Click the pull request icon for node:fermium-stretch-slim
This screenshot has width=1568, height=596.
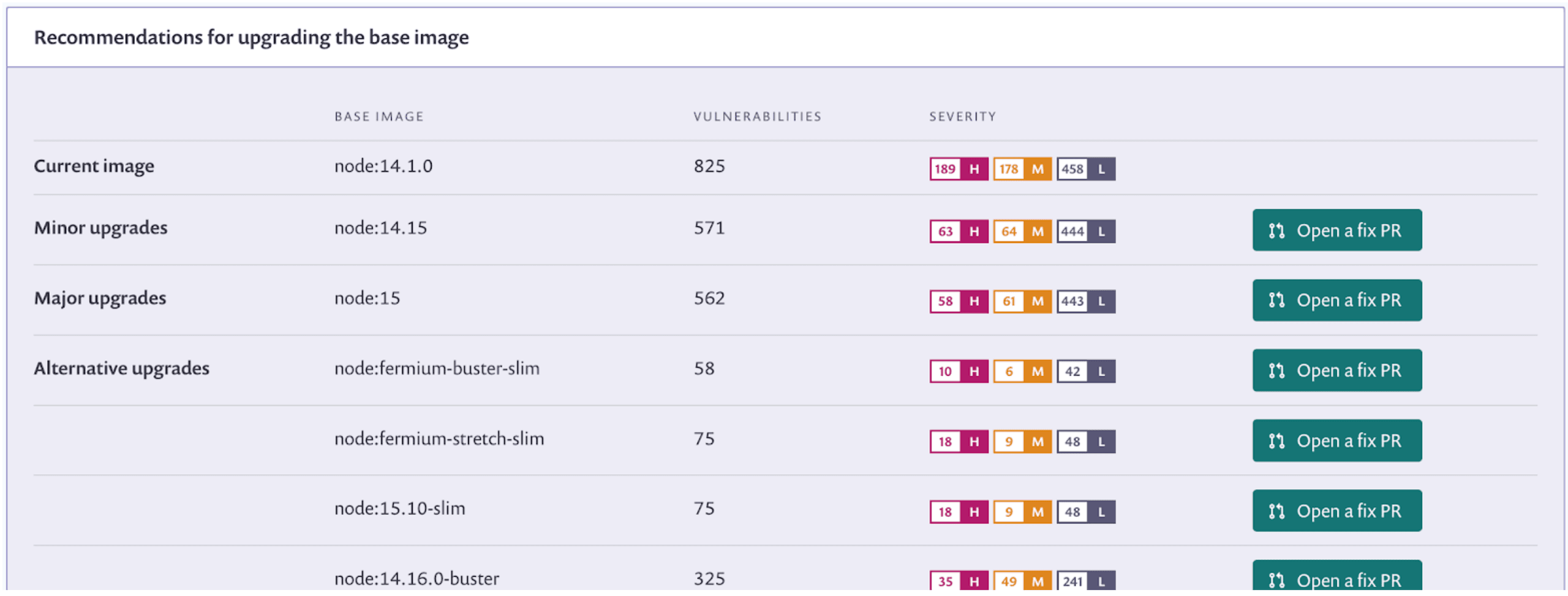[x=1276, y=440]
